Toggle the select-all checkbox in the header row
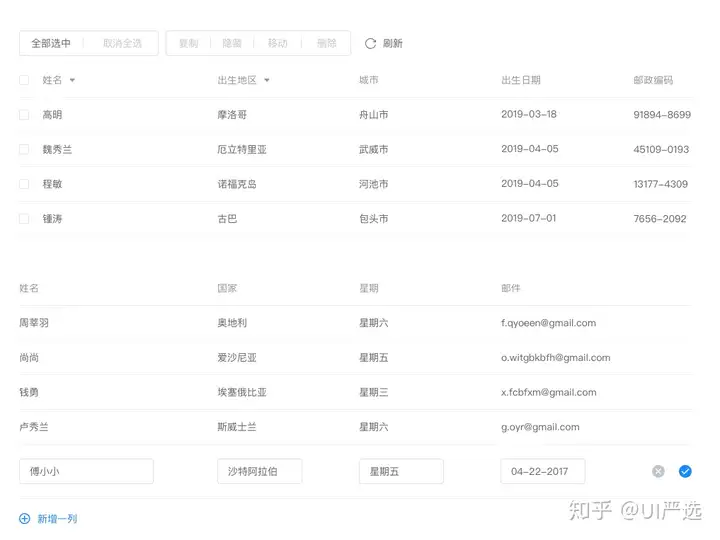Viewport: 720px width, 540px height. pyautogui.click(x=24, y=80)
